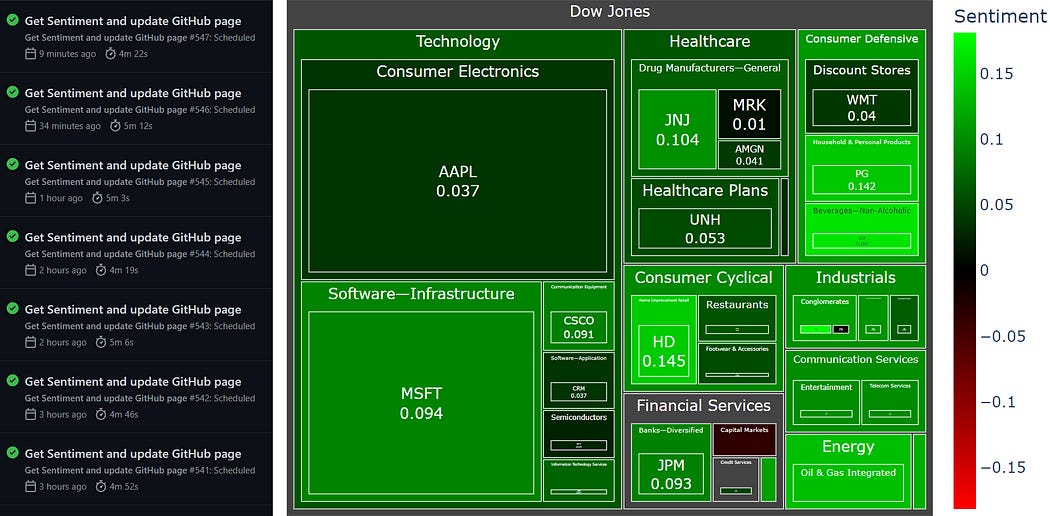1050x516 pixels.
Task: Click the calendar icon beside '9 minutes ago'
Action: [x=30, y=54]
